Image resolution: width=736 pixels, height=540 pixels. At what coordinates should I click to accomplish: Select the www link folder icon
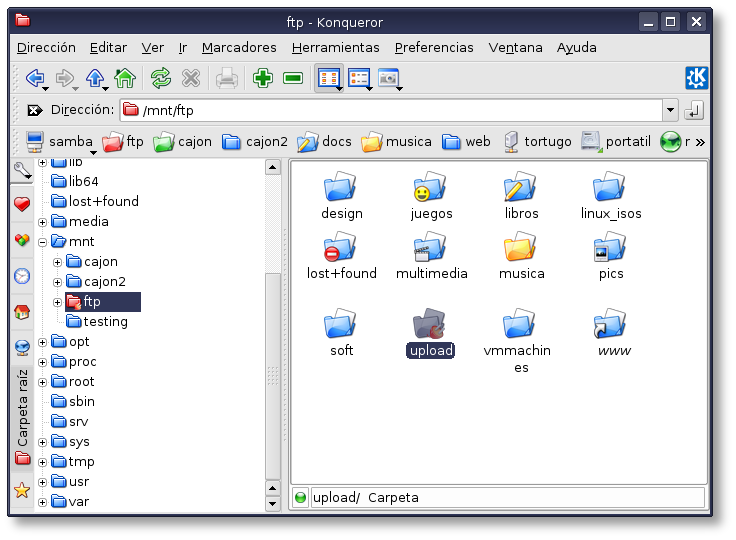coord(611,332)
